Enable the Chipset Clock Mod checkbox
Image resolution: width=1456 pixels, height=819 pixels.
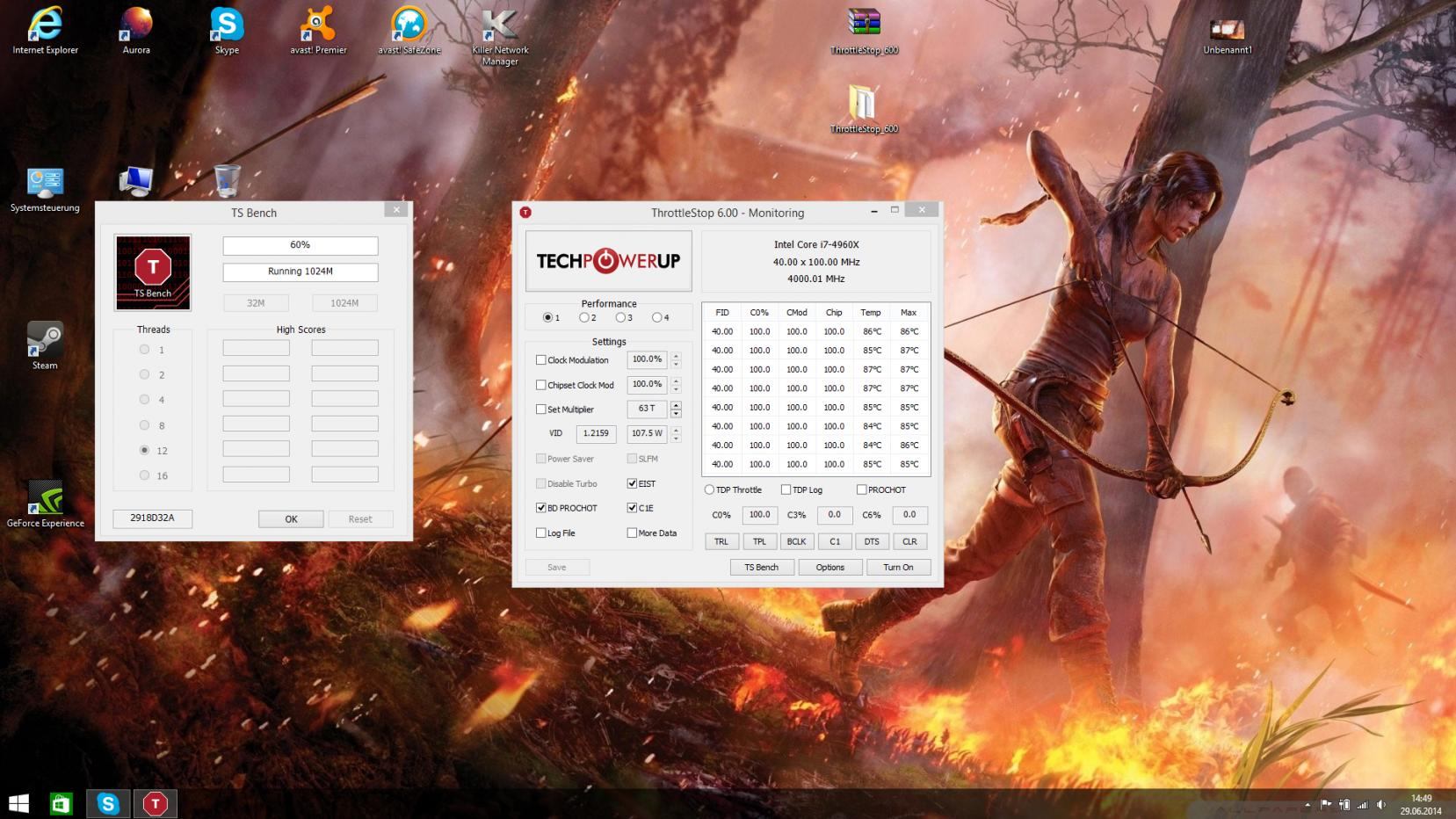click(x=541, y=385)
